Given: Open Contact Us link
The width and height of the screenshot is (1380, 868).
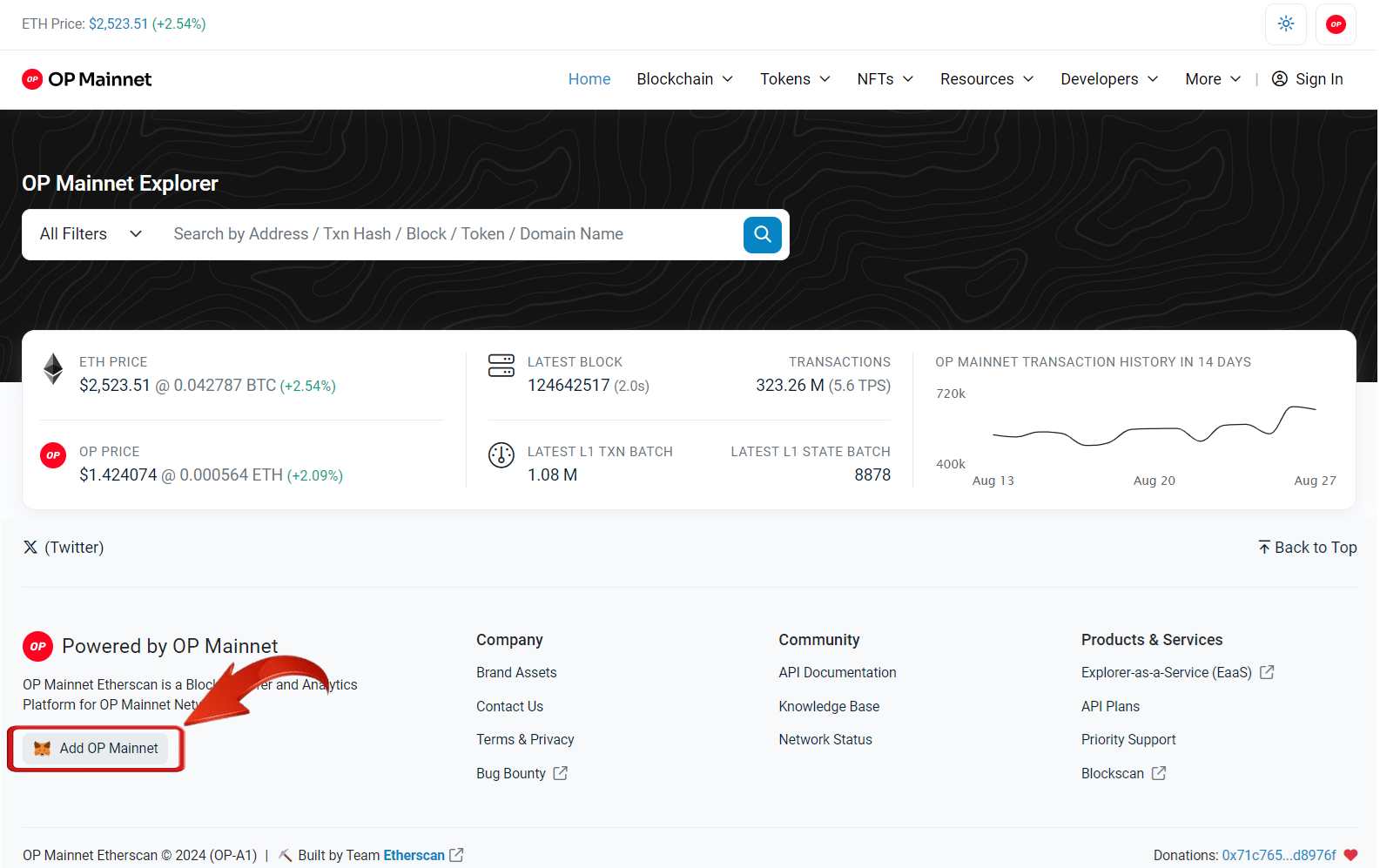Looking at the screenshot, I should [509, 707].
